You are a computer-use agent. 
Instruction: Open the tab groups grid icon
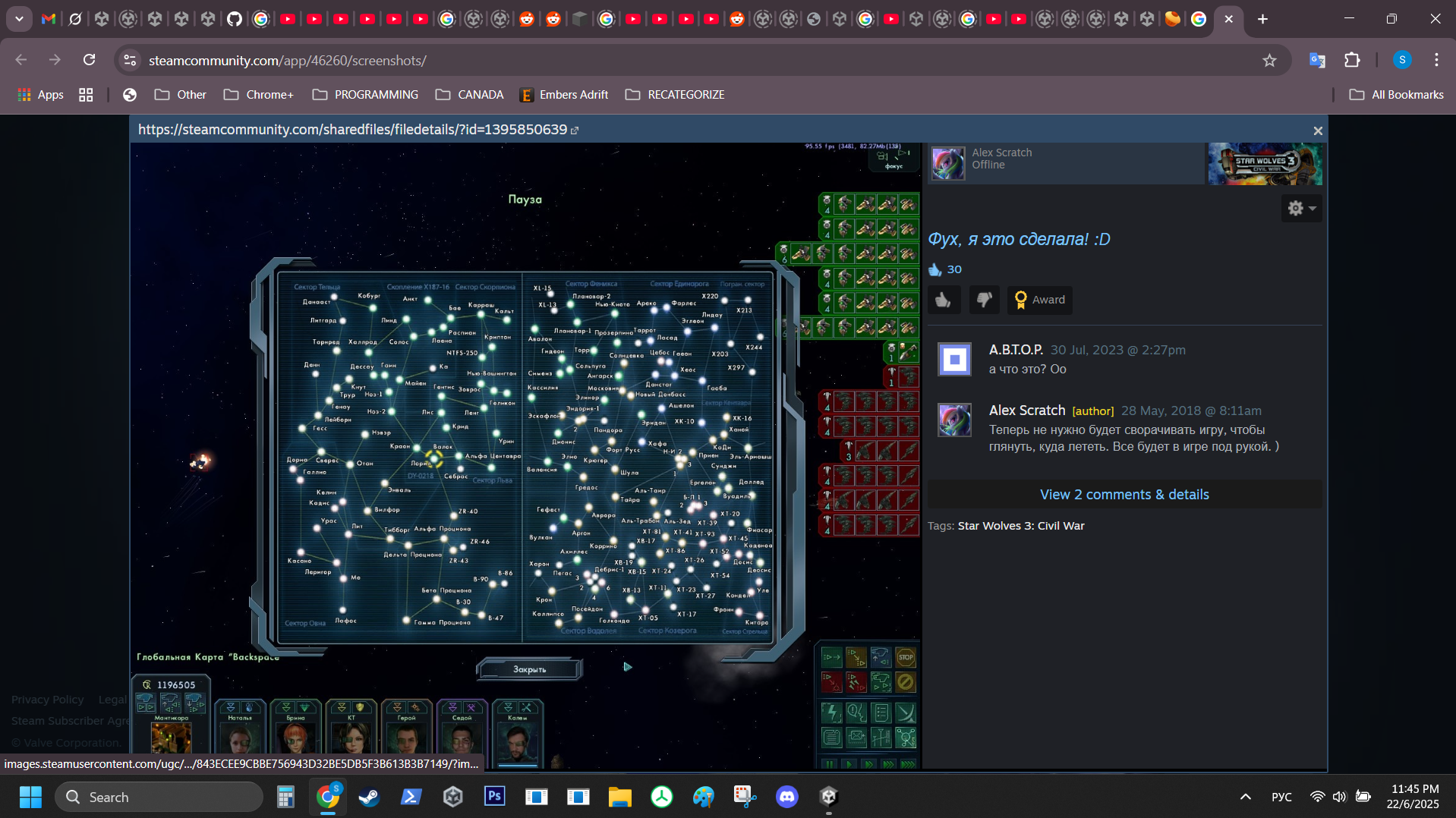click(x=86, y=95)
